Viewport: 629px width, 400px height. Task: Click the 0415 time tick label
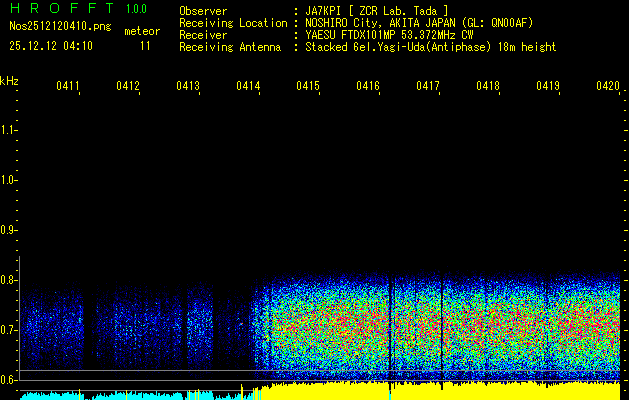click(308, 87)
